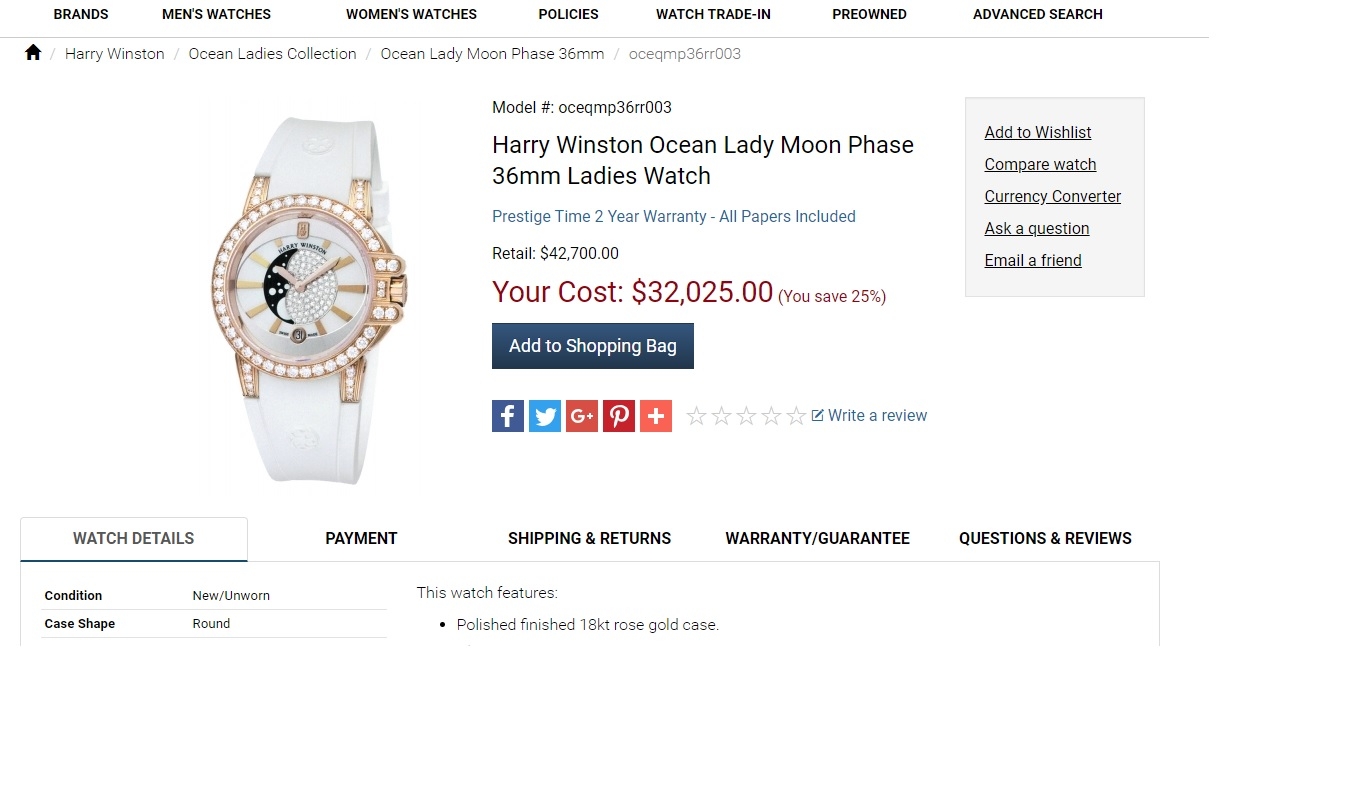This screenshot has width=1348, height=797.
Task: Click the watch product image
Action: (x=312, y=297)
